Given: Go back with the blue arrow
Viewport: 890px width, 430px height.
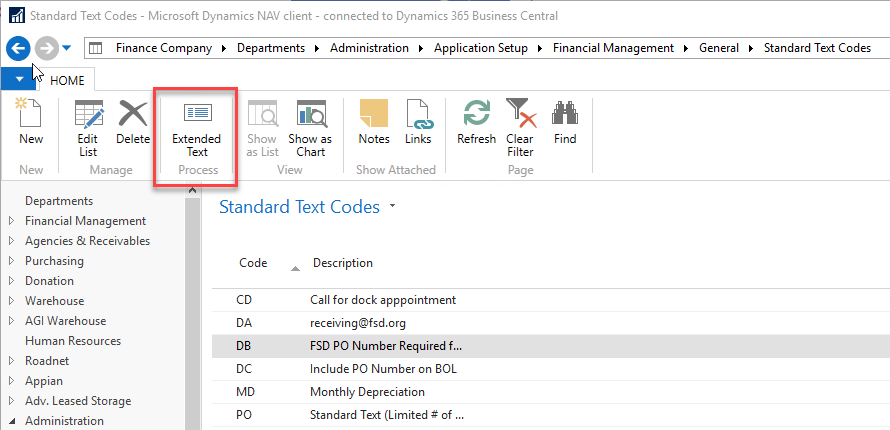Looking at the screenshot, I should point(18,48).
